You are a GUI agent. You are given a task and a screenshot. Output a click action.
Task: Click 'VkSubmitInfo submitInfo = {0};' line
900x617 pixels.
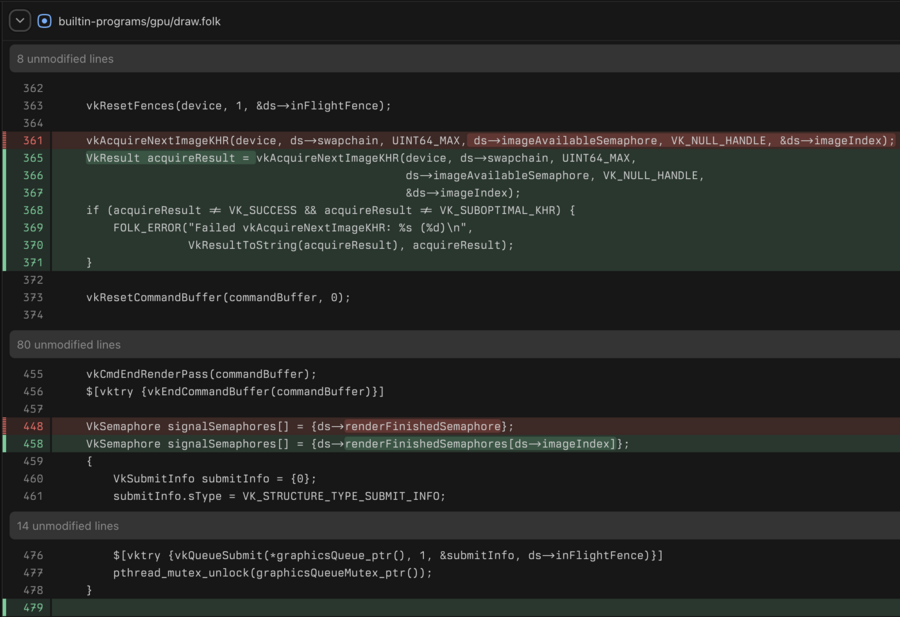point(214,479)
